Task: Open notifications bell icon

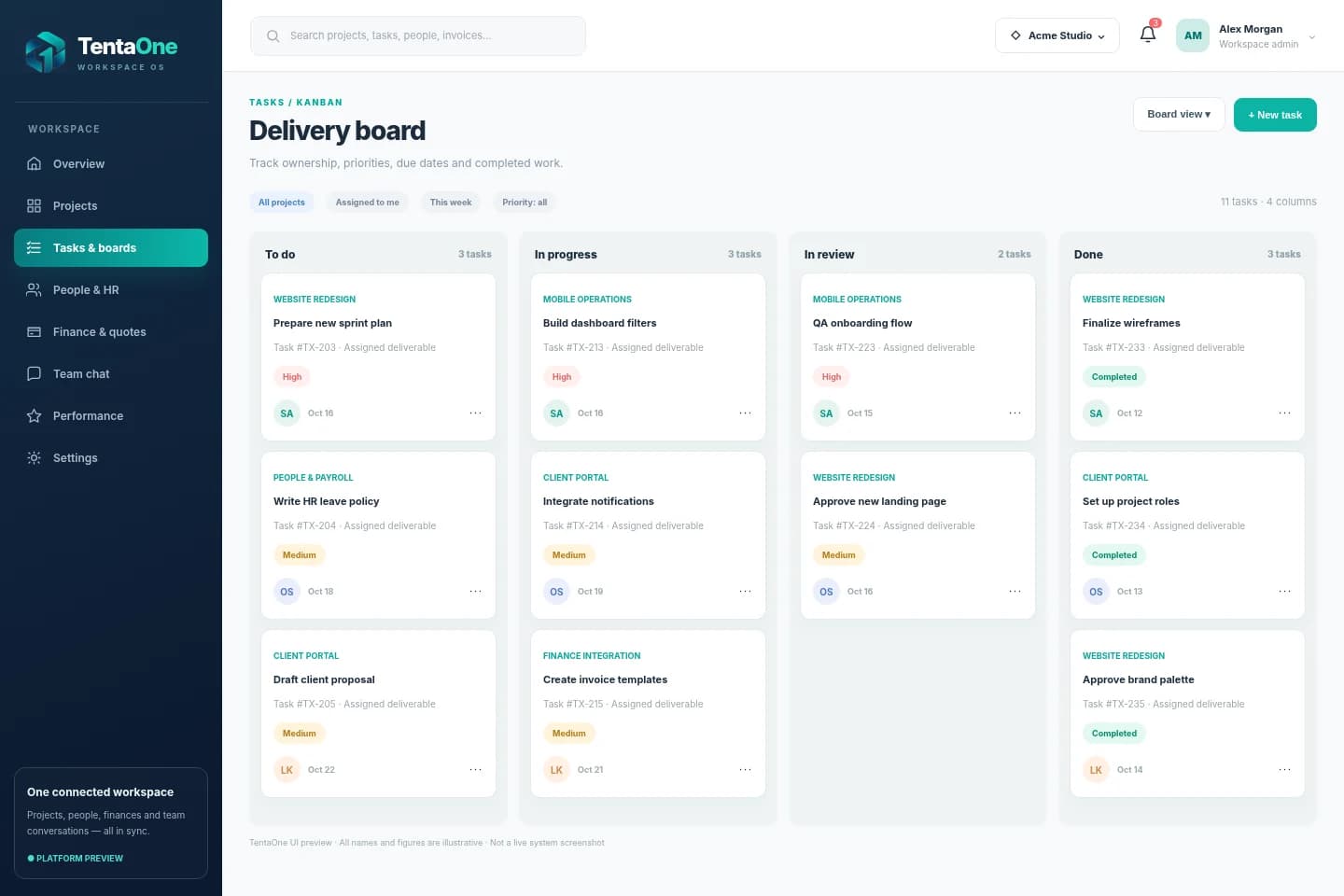Action: 1148,35
